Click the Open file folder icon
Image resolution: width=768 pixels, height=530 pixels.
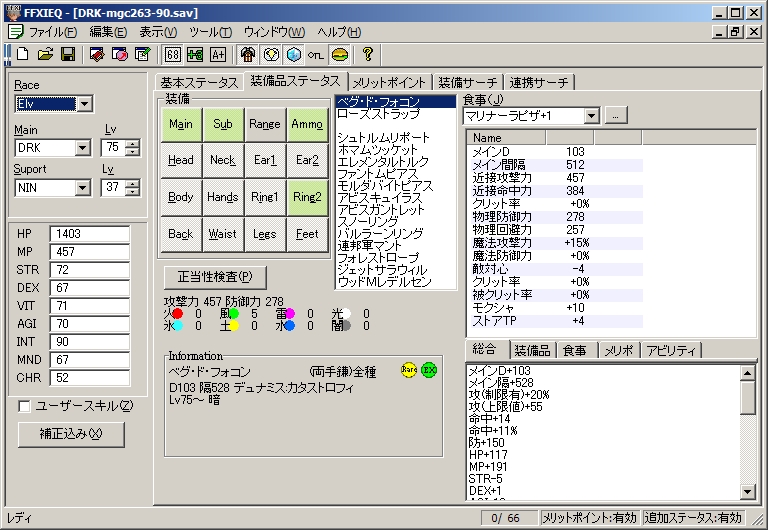45,54
